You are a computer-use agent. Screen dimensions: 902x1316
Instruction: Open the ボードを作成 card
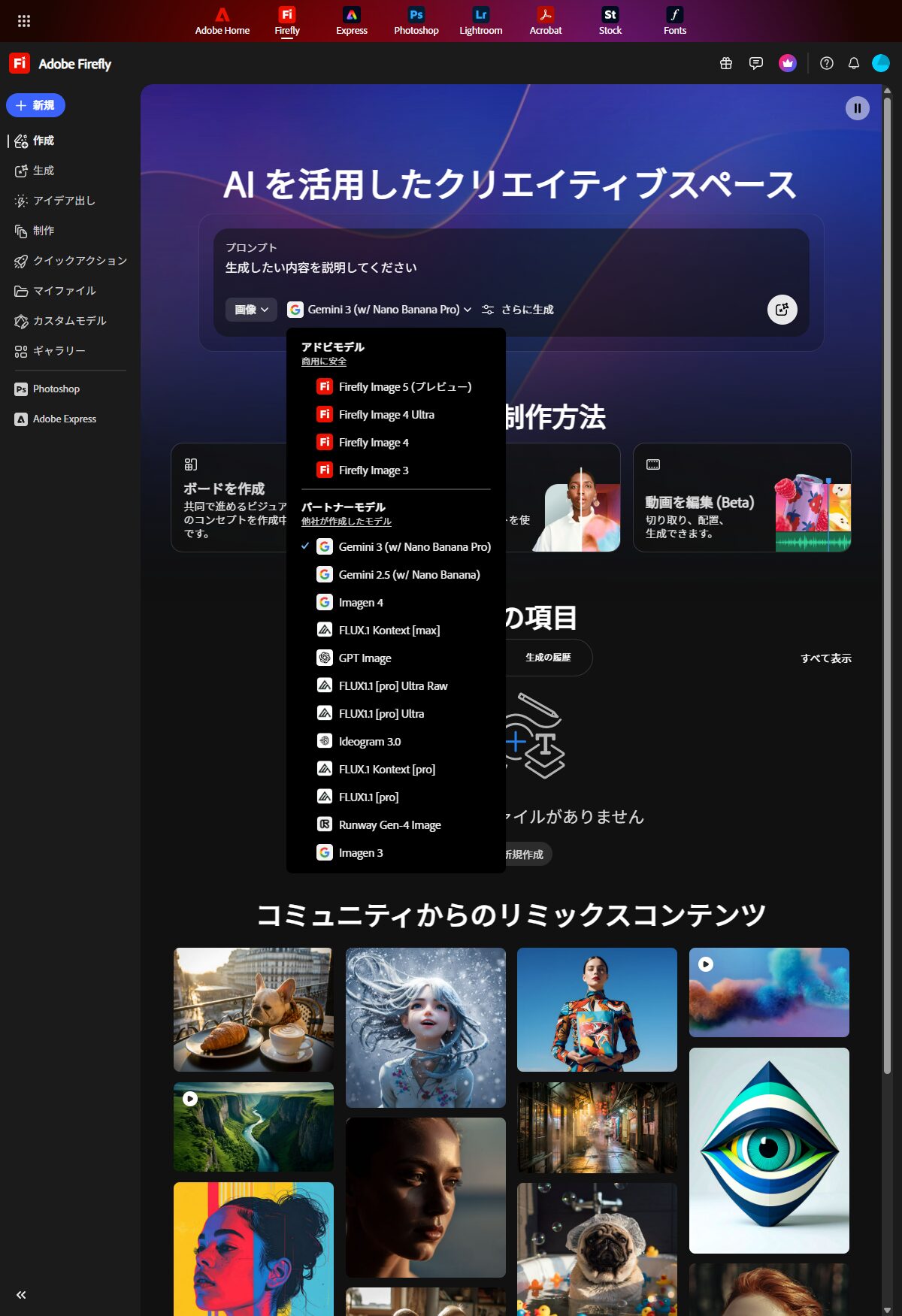pyautogui.click(x=229, y=498)
